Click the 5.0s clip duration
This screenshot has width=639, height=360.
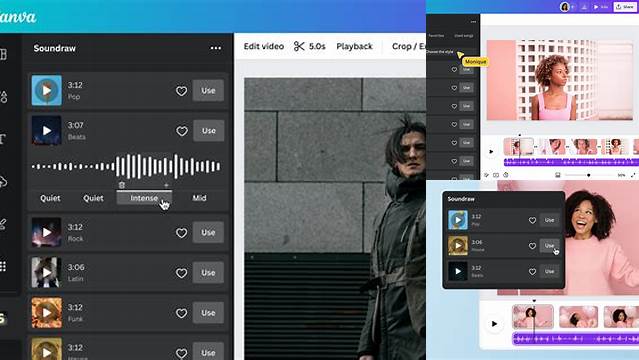click(317, 46)
